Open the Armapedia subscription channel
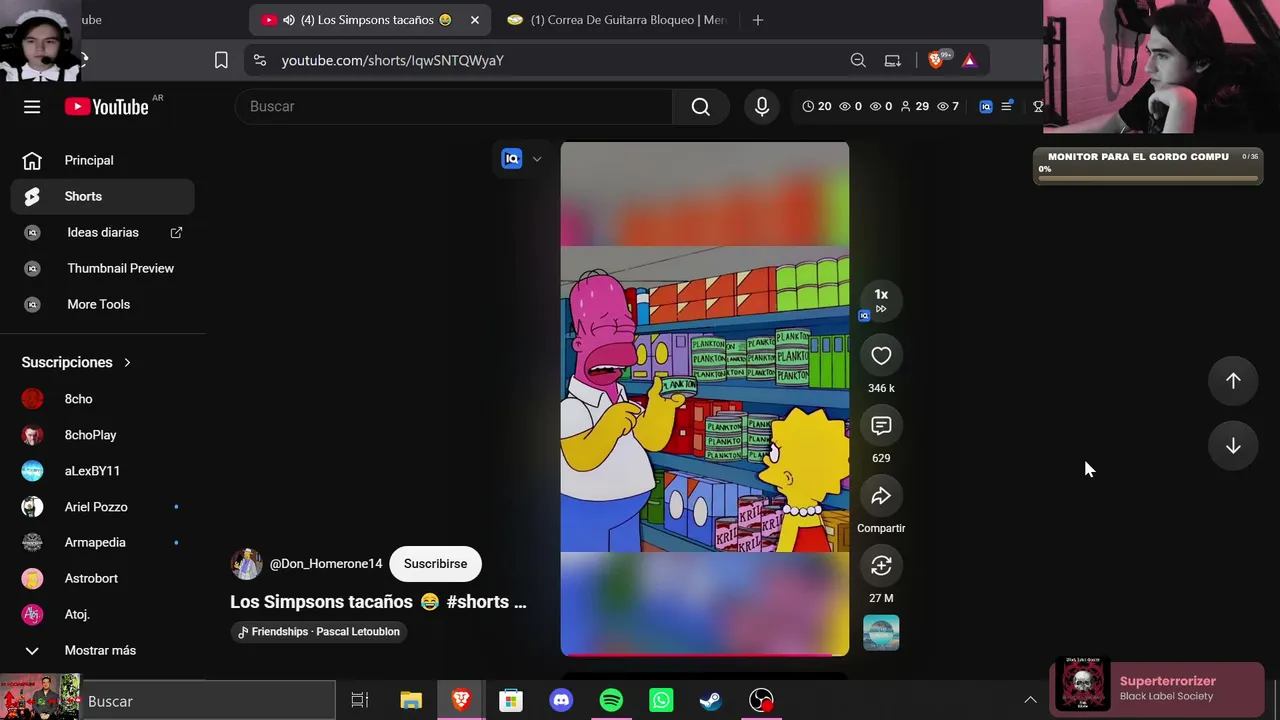The image size is (1280, 720). [103, 542]
